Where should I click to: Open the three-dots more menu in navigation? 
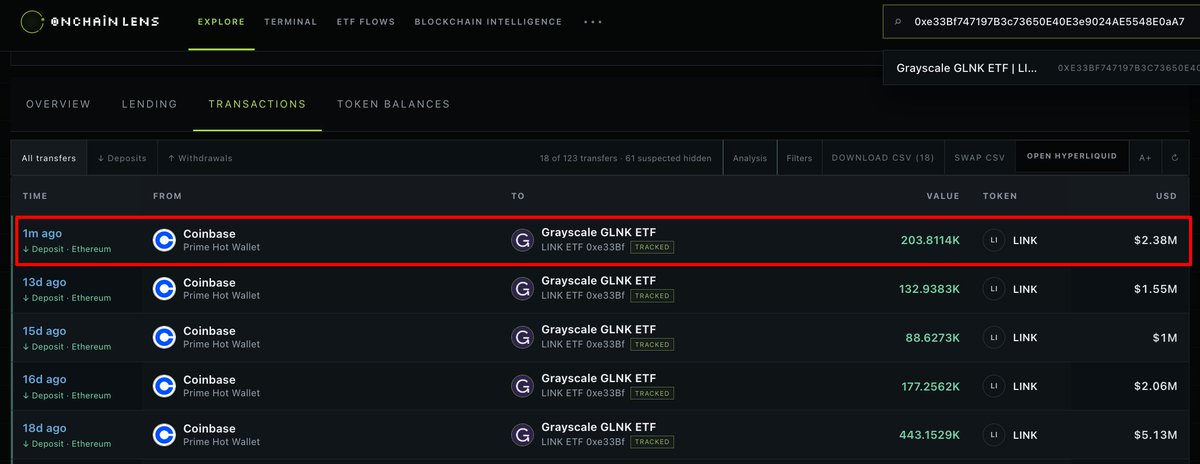pyautogui.click(x=592, y=21)
